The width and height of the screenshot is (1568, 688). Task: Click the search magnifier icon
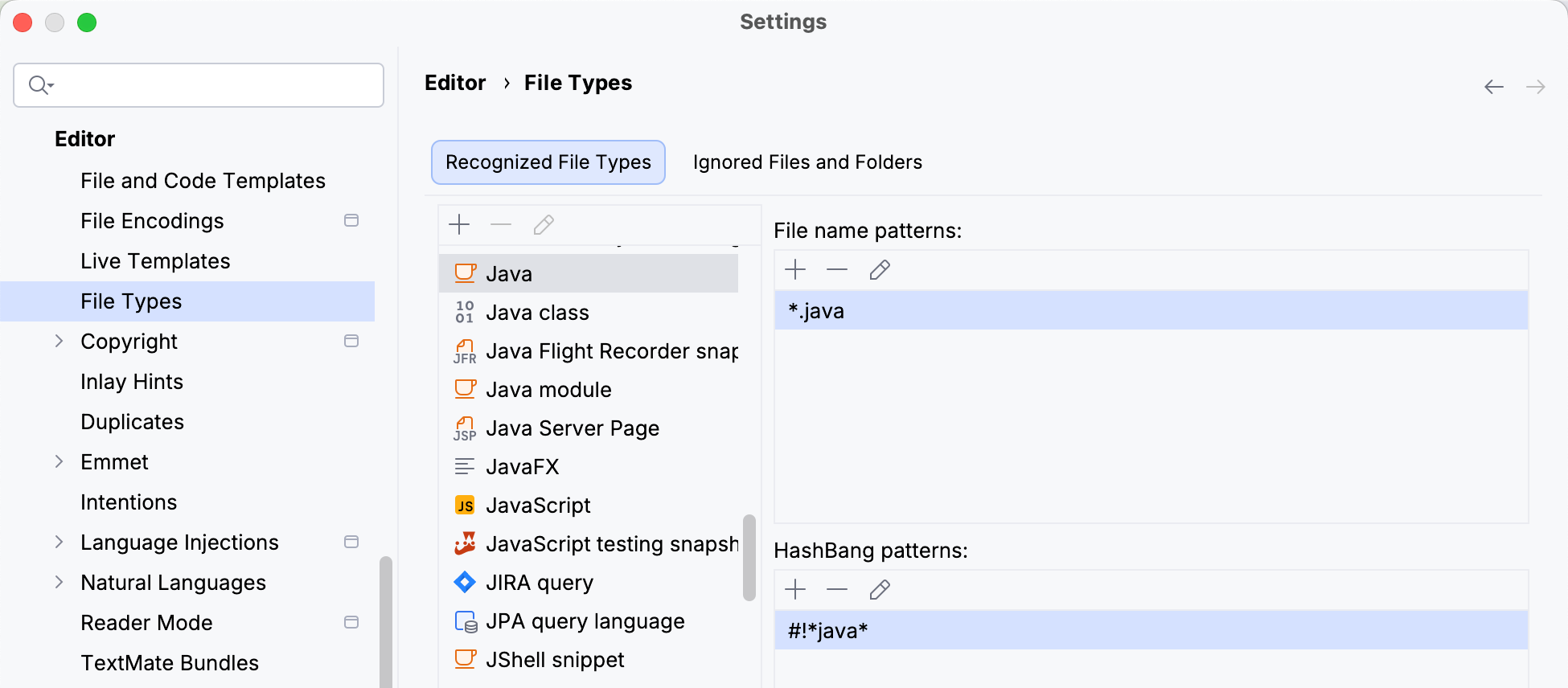[40, 84]
